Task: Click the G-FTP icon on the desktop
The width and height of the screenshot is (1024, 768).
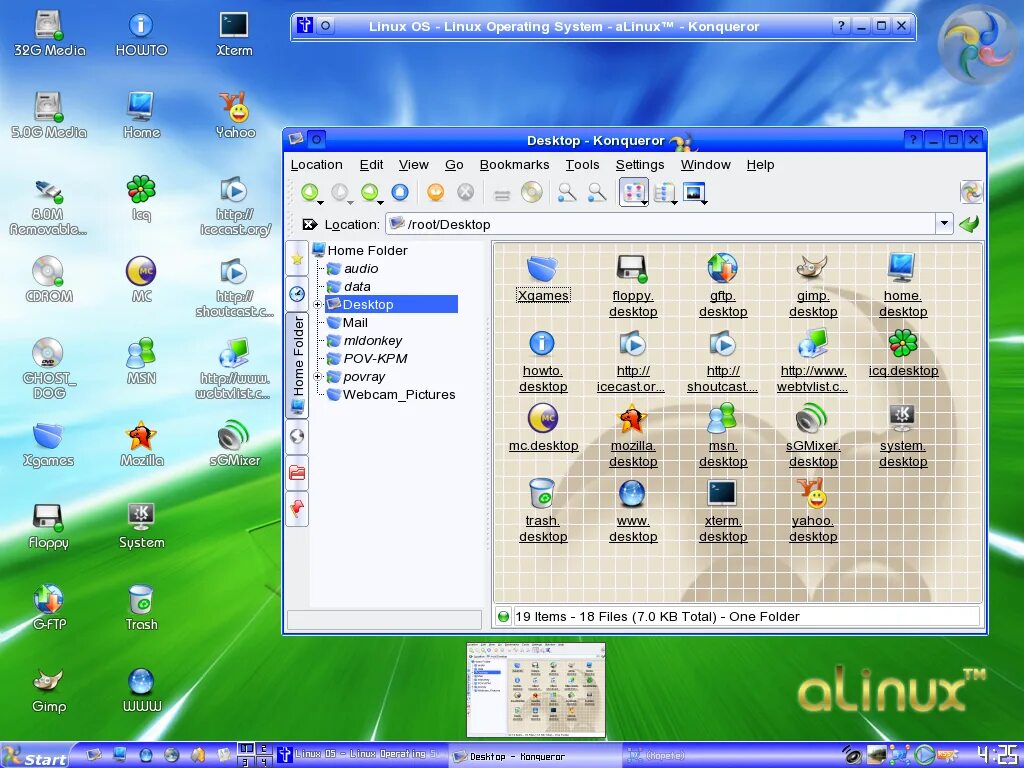Action: click(x=48, y=607)
